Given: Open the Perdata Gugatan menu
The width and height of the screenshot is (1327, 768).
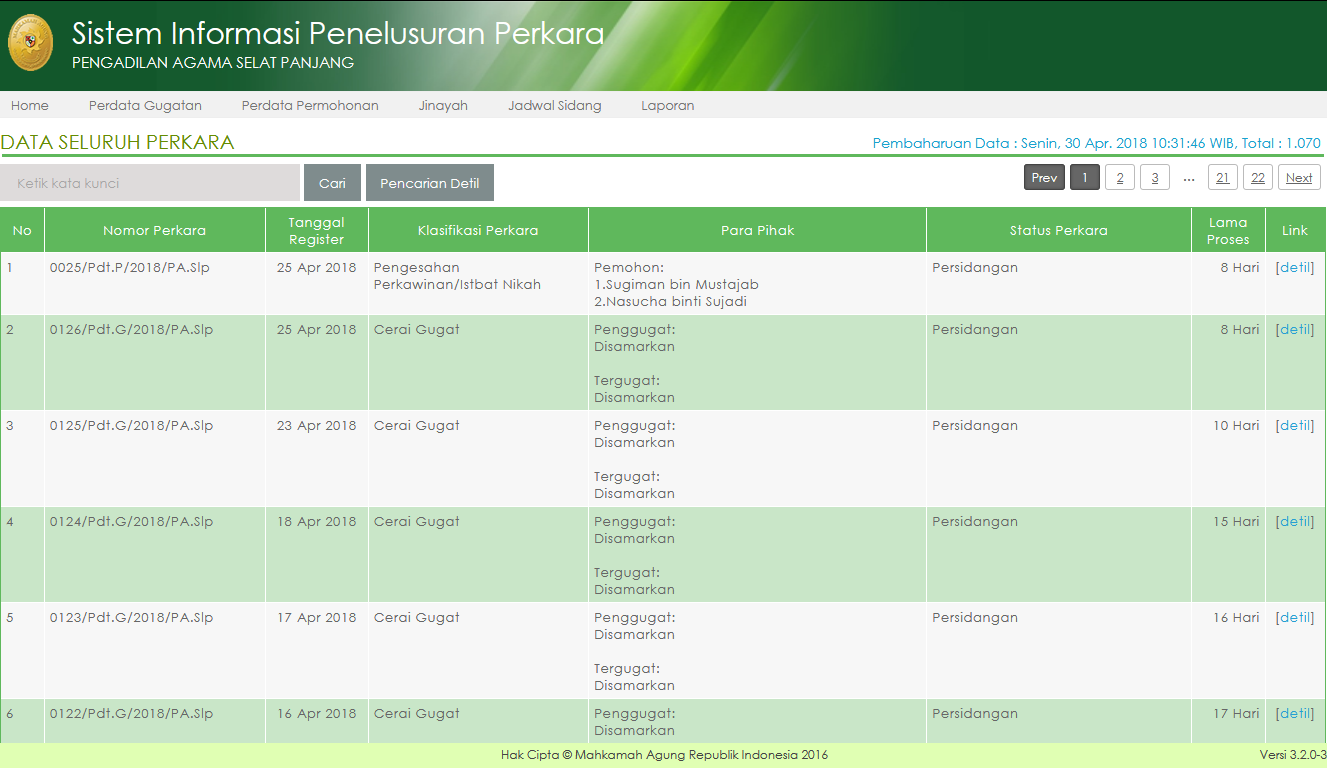Looking at the screenshot, I should point(145,105).
